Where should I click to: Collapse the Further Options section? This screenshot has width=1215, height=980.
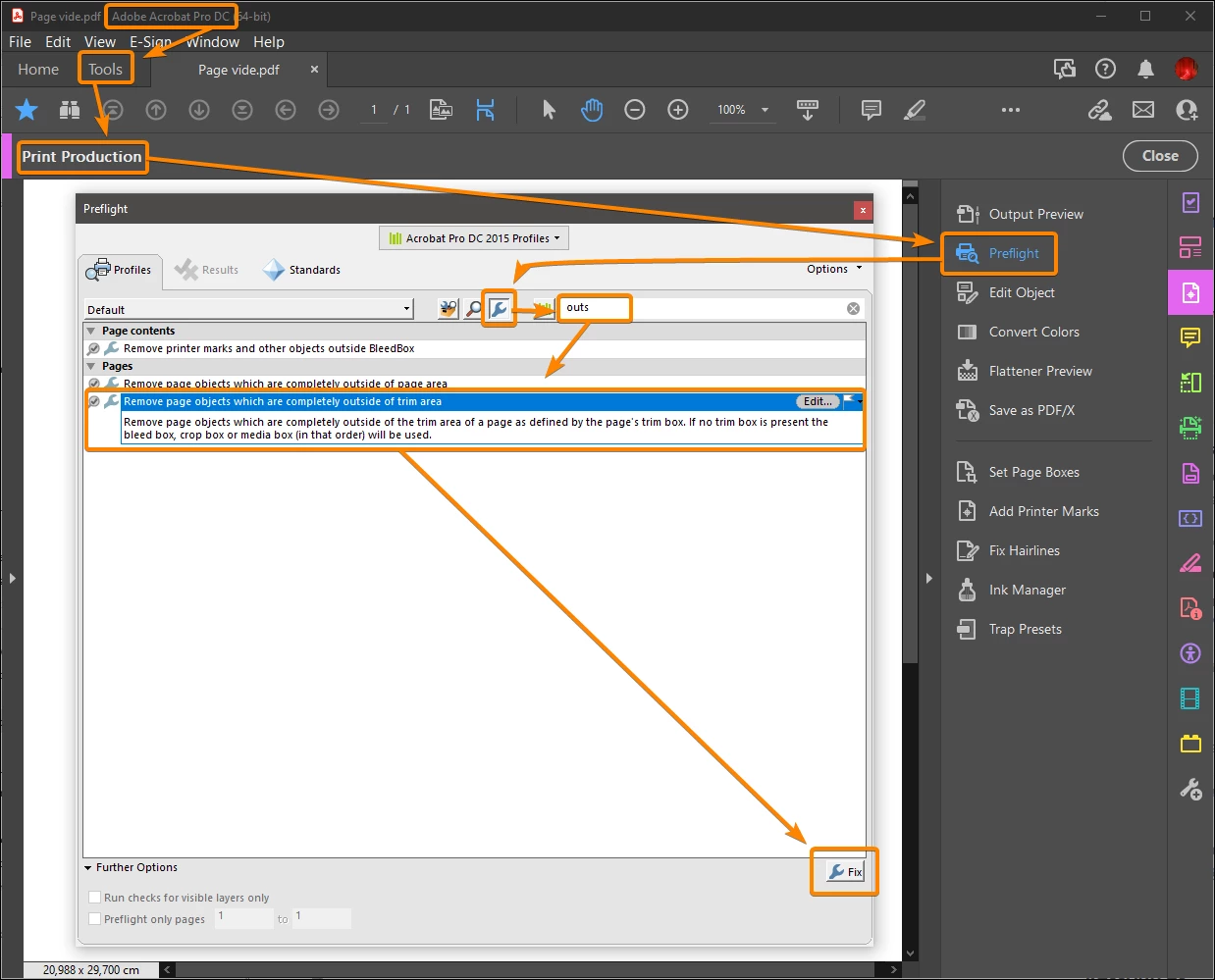[88, 867]
